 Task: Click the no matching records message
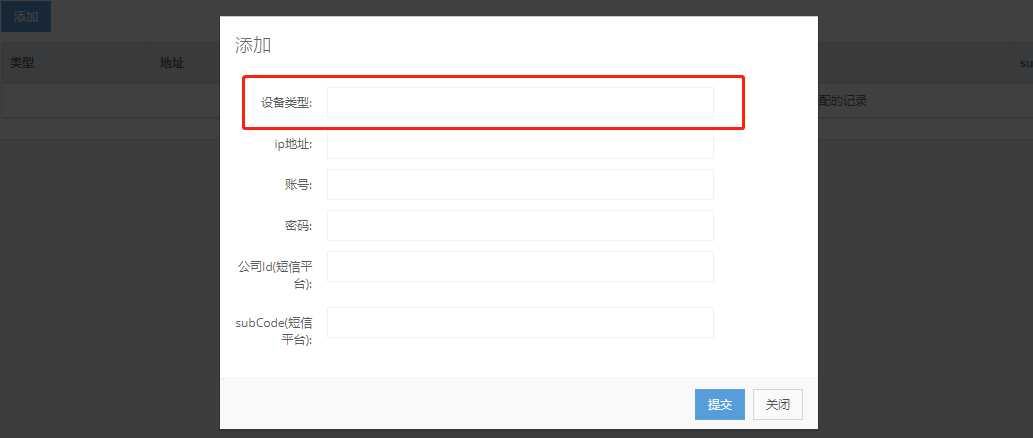point(842,101)
